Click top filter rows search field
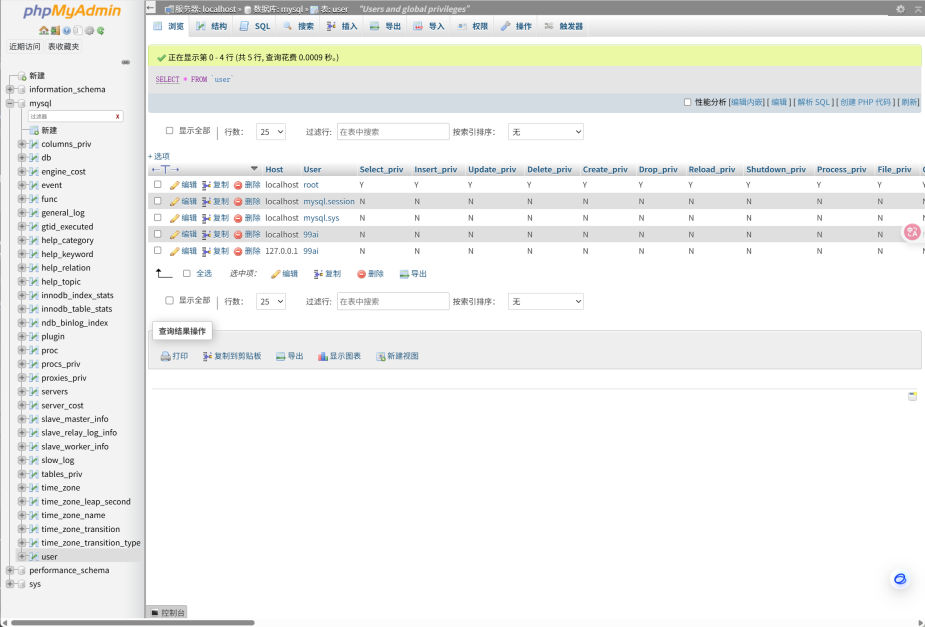This screenshot has width=925, height=627. tap(393, 132)
